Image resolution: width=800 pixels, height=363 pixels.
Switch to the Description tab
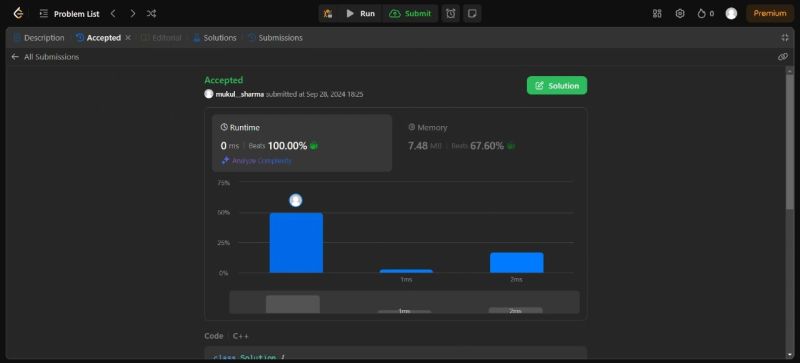(x=39, y=38)
